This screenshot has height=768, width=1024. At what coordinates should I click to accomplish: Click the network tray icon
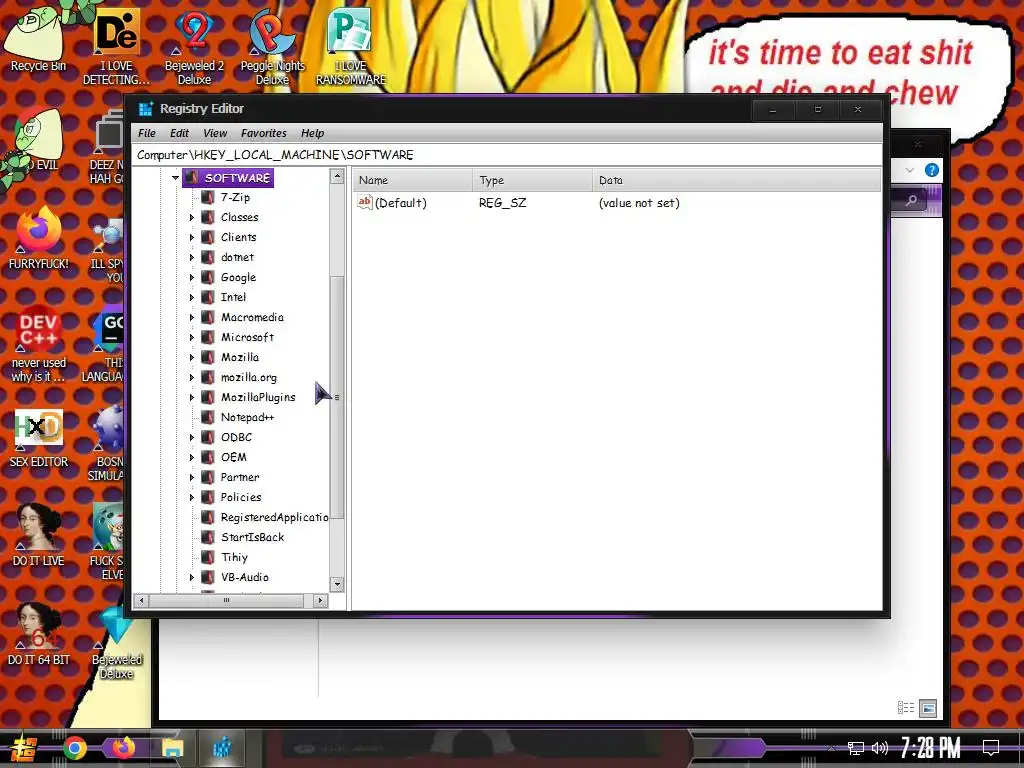856,748
